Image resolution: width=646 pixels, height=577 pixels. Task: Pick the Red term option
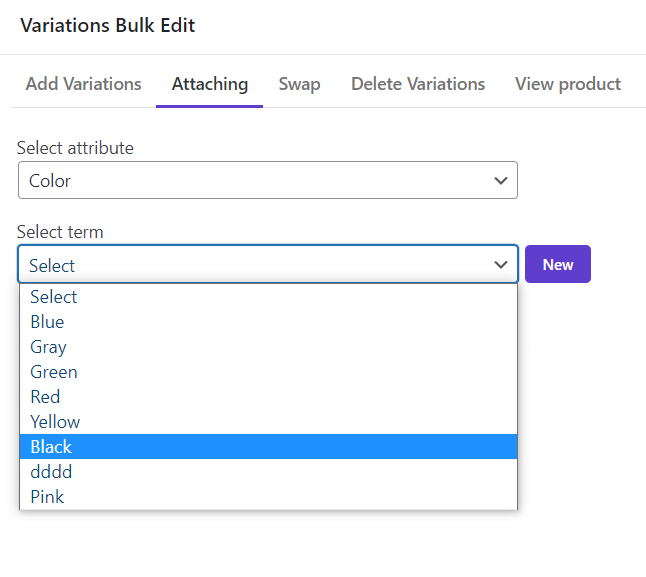[x=268, y=397]
